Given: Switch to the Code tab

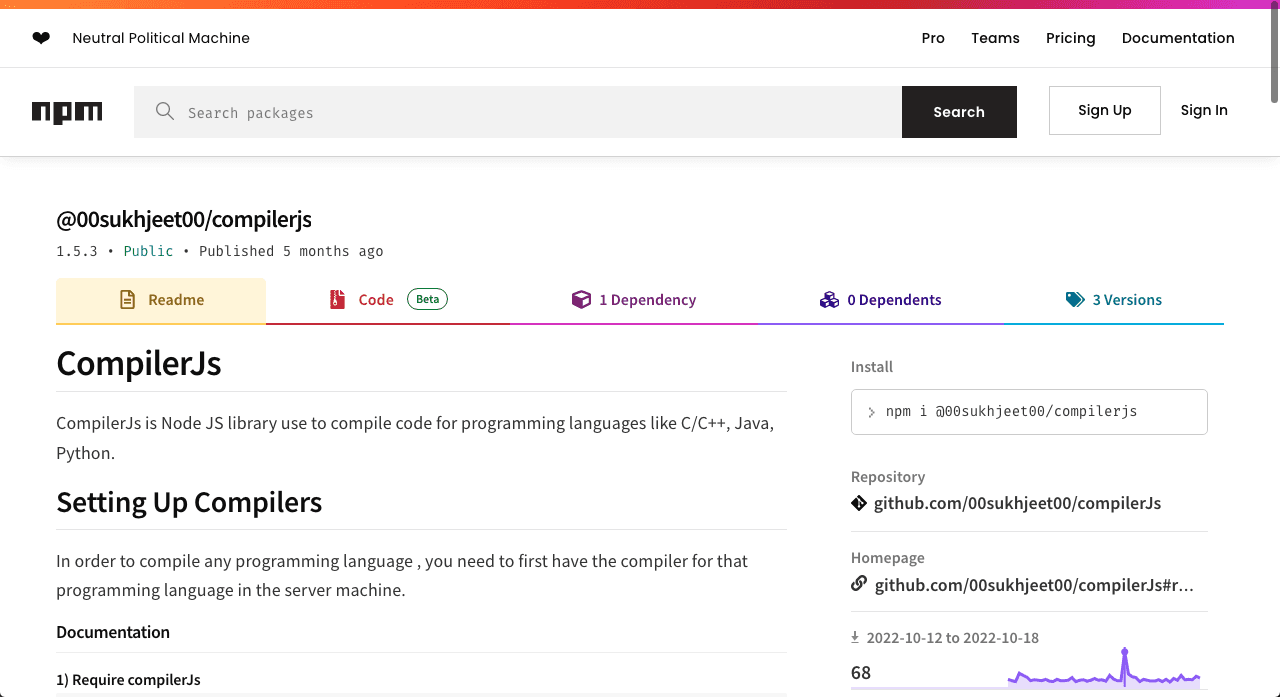Looking at the screenshot, I should (388, 300).
